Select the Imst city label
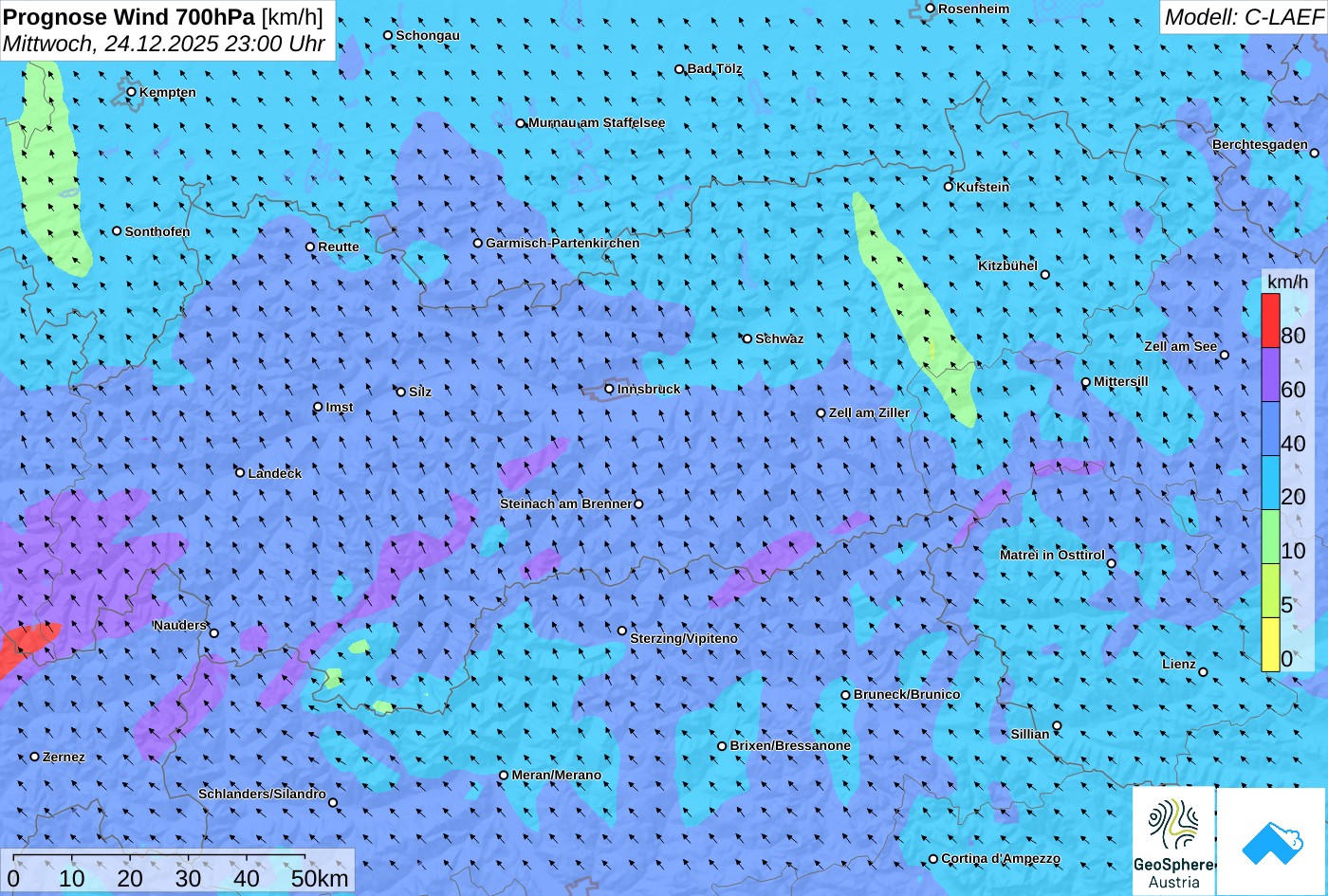1328x896 pixels. point(340,407)
